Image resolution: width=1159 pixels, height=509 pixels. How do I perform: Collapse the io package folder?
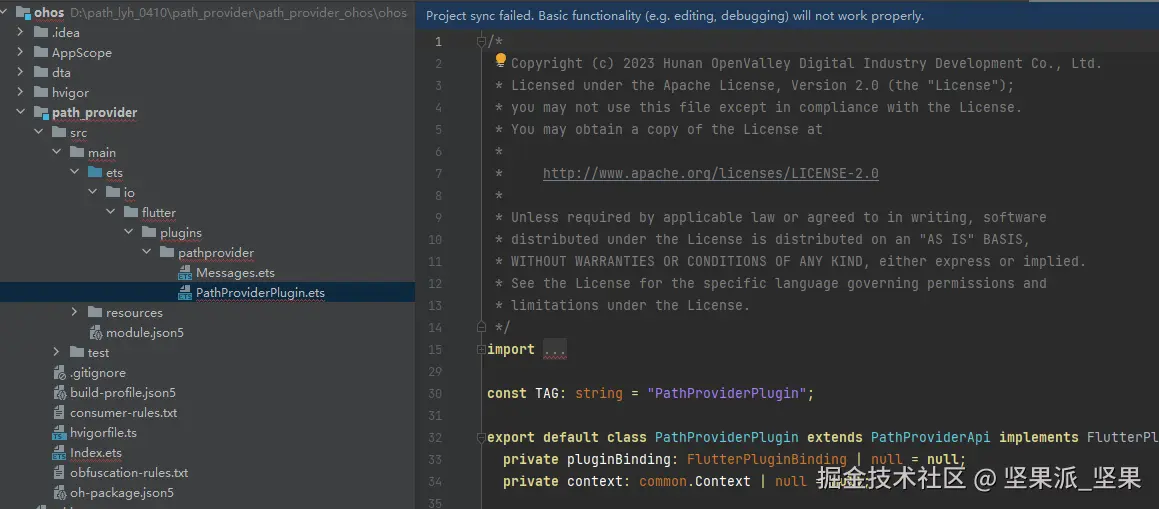tap(93, 193)
